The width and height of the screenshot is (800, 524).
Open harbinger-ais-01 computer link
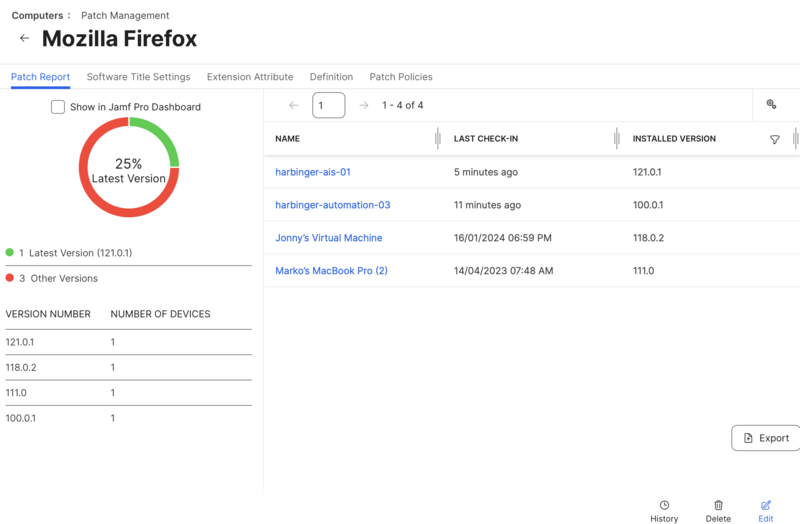point(313,172)
